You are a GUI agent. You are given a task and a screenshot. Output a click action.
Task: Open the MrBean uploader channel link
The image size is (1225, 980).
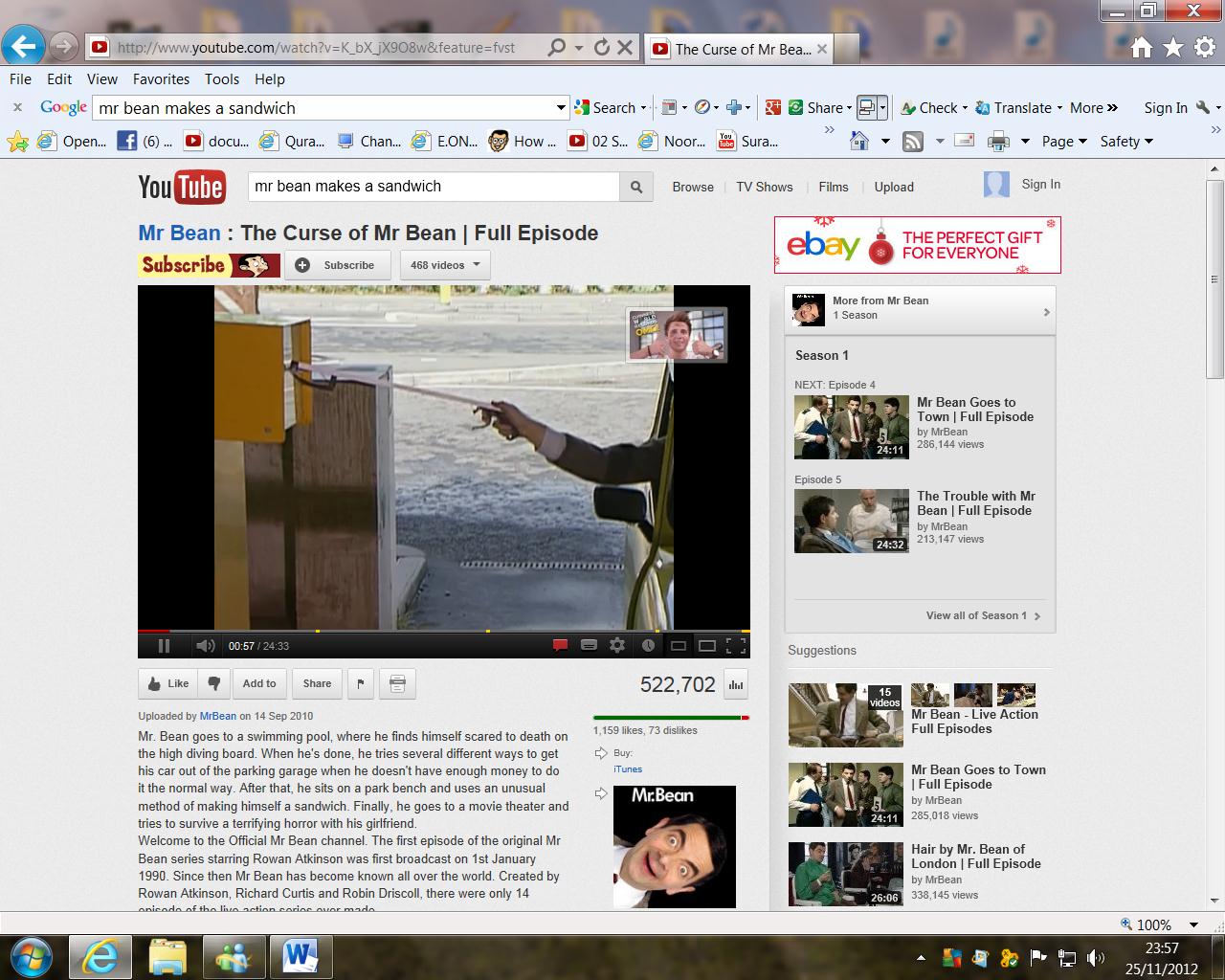218,716
